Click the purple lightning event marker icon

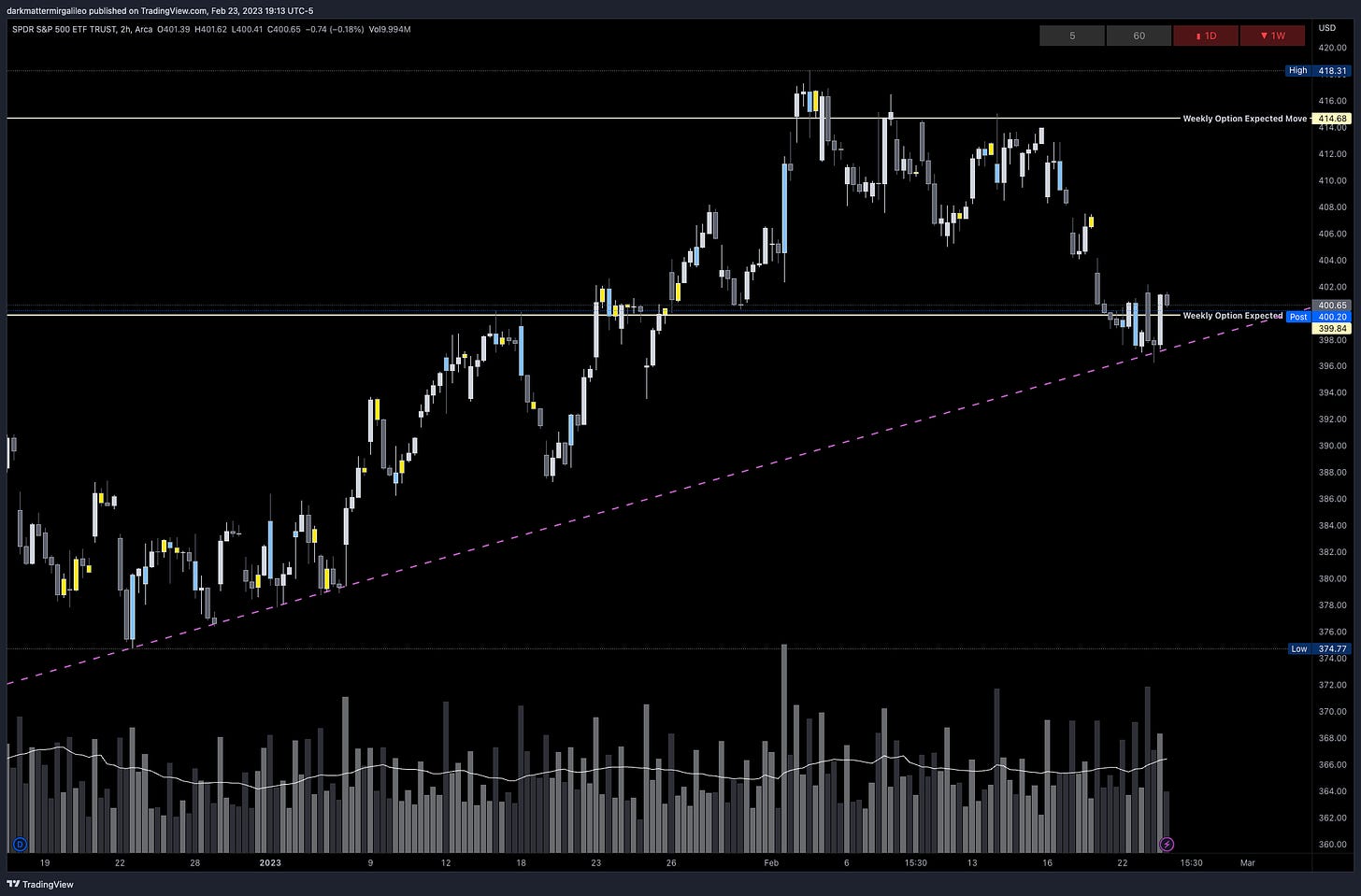[1167, 845]
